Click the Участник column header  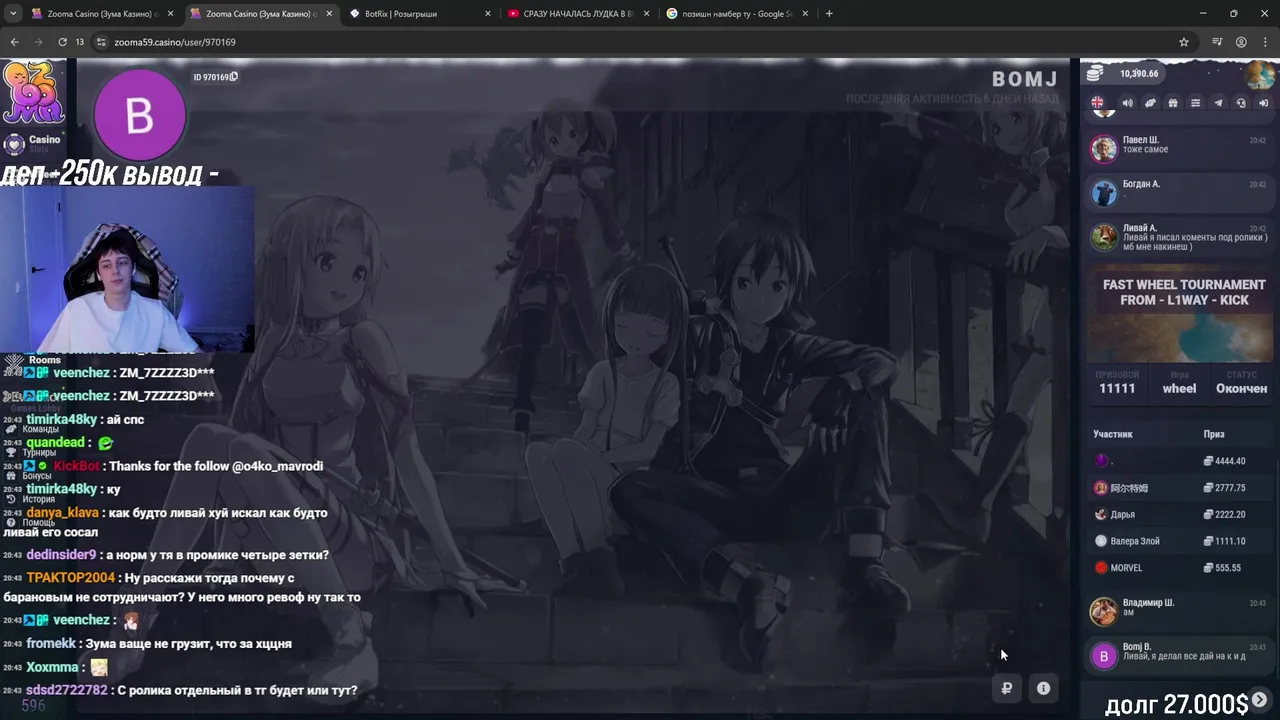(x=1112, y=435)
